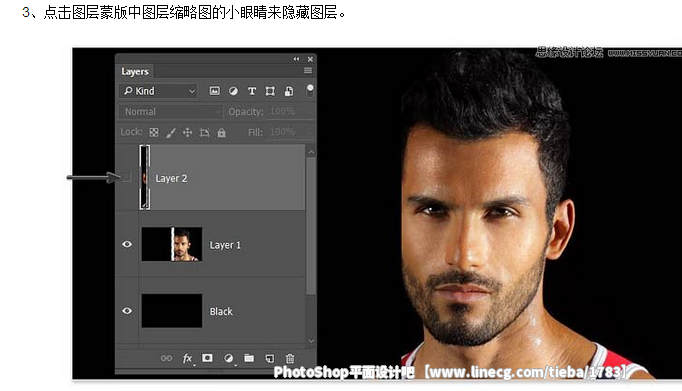Click the Black layer name
This screenshot has height=391, width=682.
click(221, 311)
